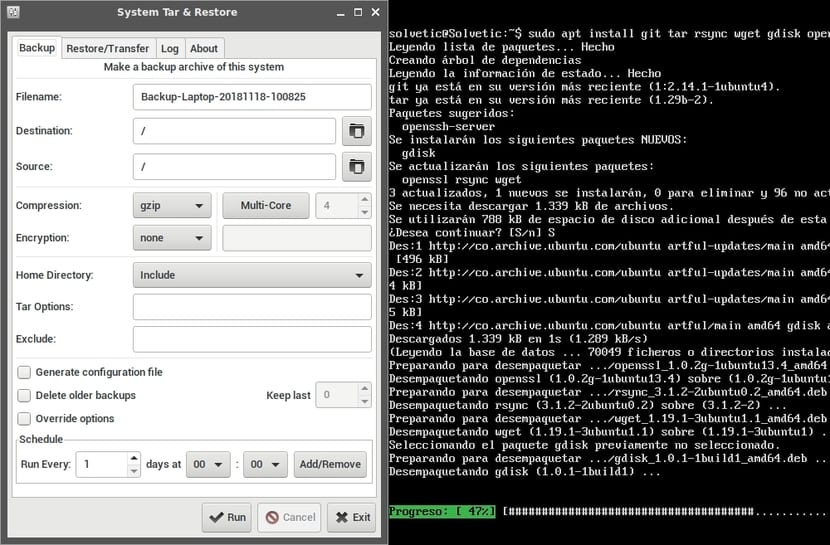Open the Encryption none dropdown
830x545 pixels.
172,238
